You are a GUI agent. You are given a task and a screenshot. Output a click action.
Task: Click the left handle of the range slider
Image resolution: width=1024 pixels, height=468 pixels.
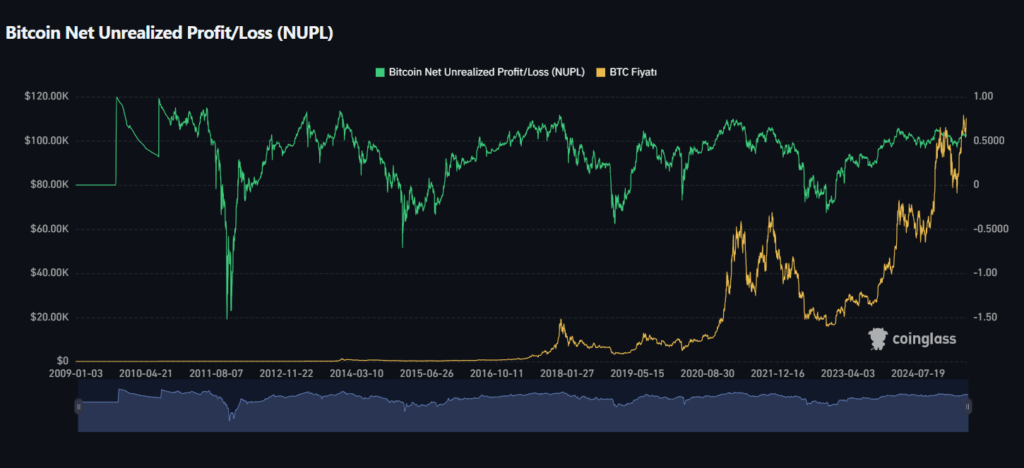click(79, 406)
